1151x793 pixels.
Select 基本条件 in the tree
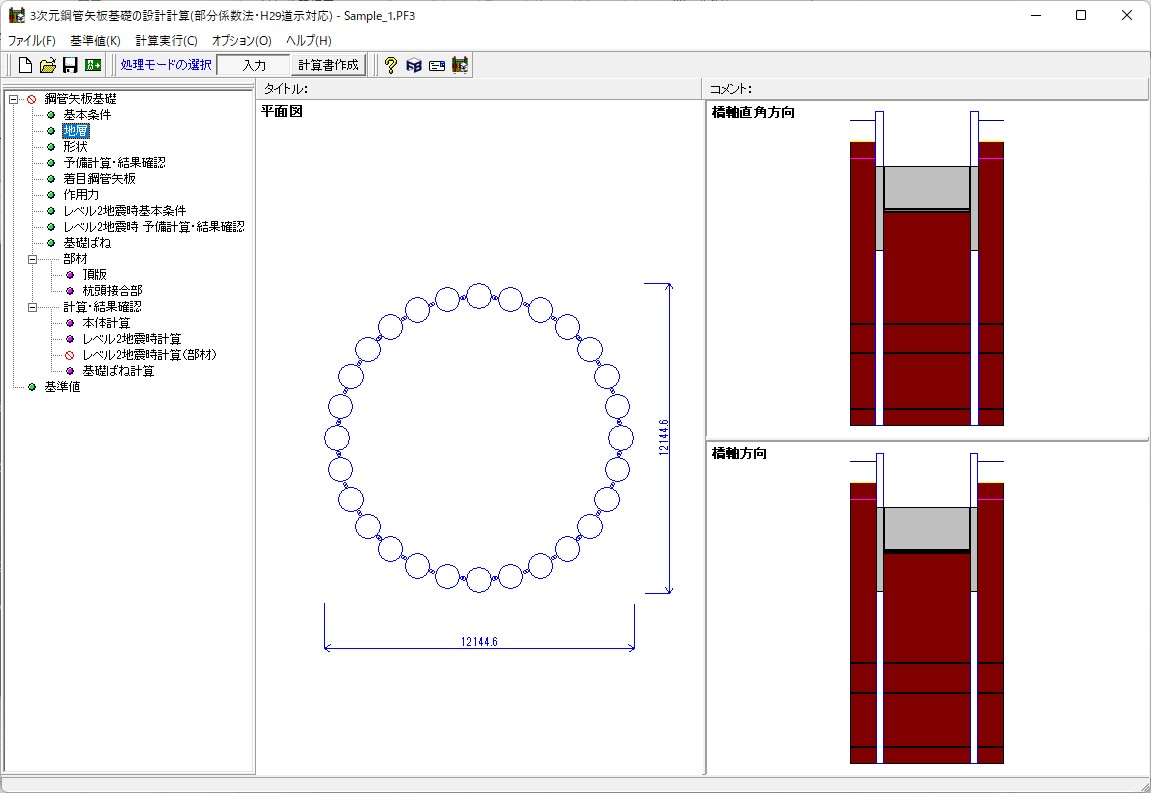[x=87, y=115]
